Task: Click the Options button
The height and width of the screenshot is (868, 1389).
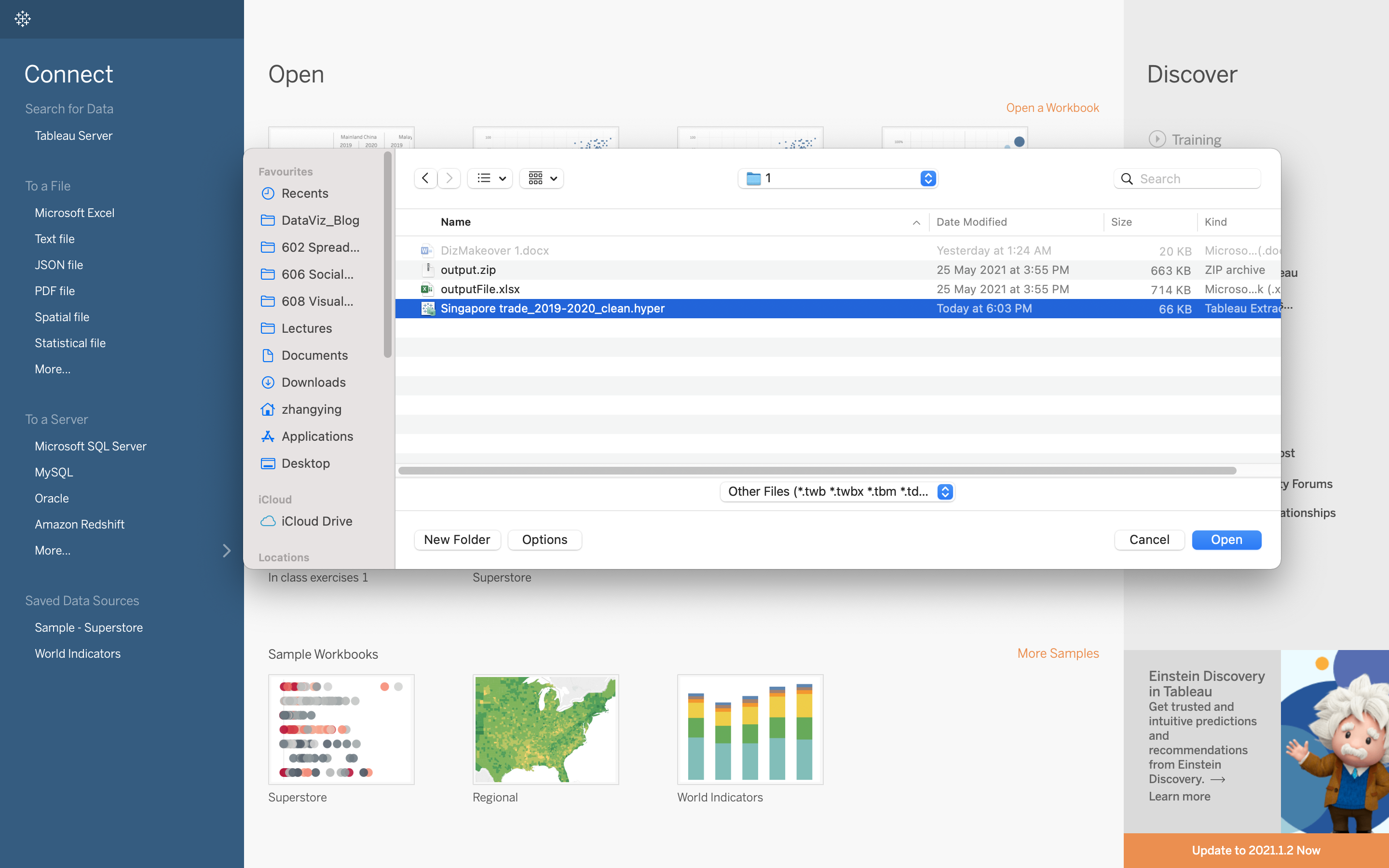Action: tap(545, 540)
